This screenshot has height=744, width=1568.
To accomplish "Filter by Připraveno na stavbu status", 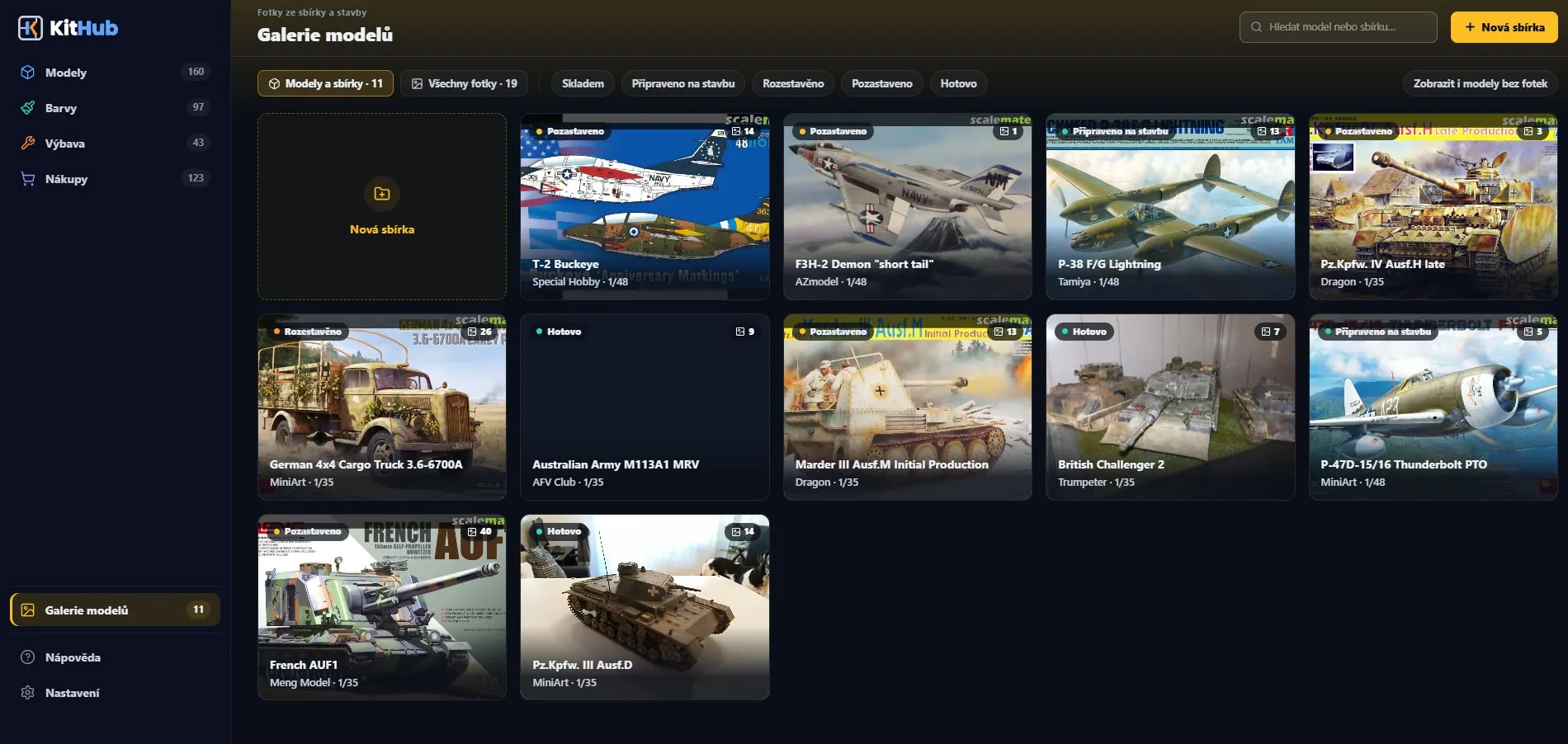I will click(683, 83).
